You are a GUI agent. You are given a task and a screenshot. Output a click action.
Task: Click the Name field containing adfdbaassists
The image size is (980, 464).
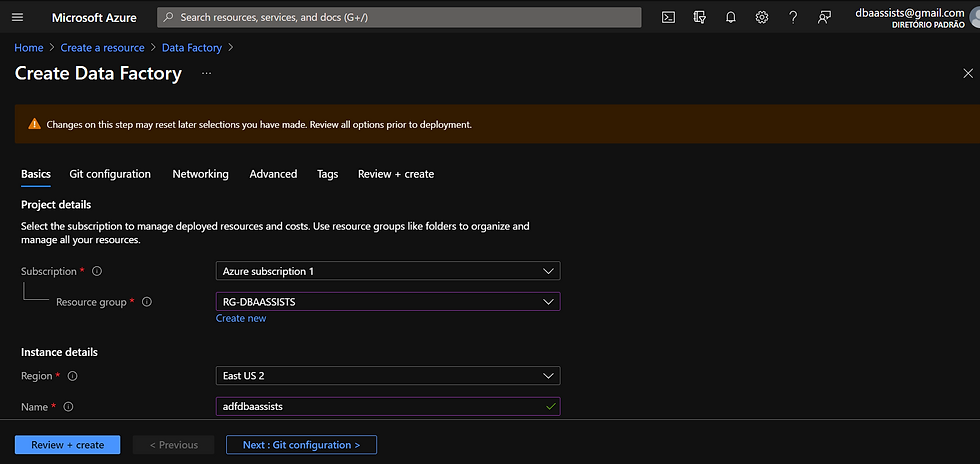pos(380,406)
